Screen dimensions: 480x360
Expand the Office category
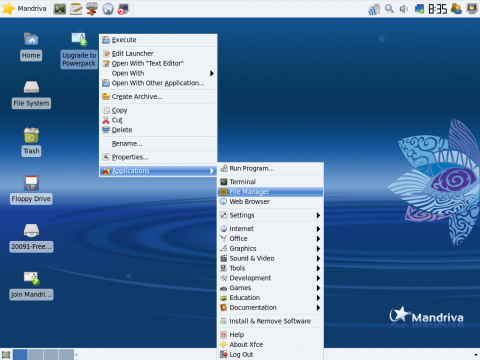click(x=270, y=239)
